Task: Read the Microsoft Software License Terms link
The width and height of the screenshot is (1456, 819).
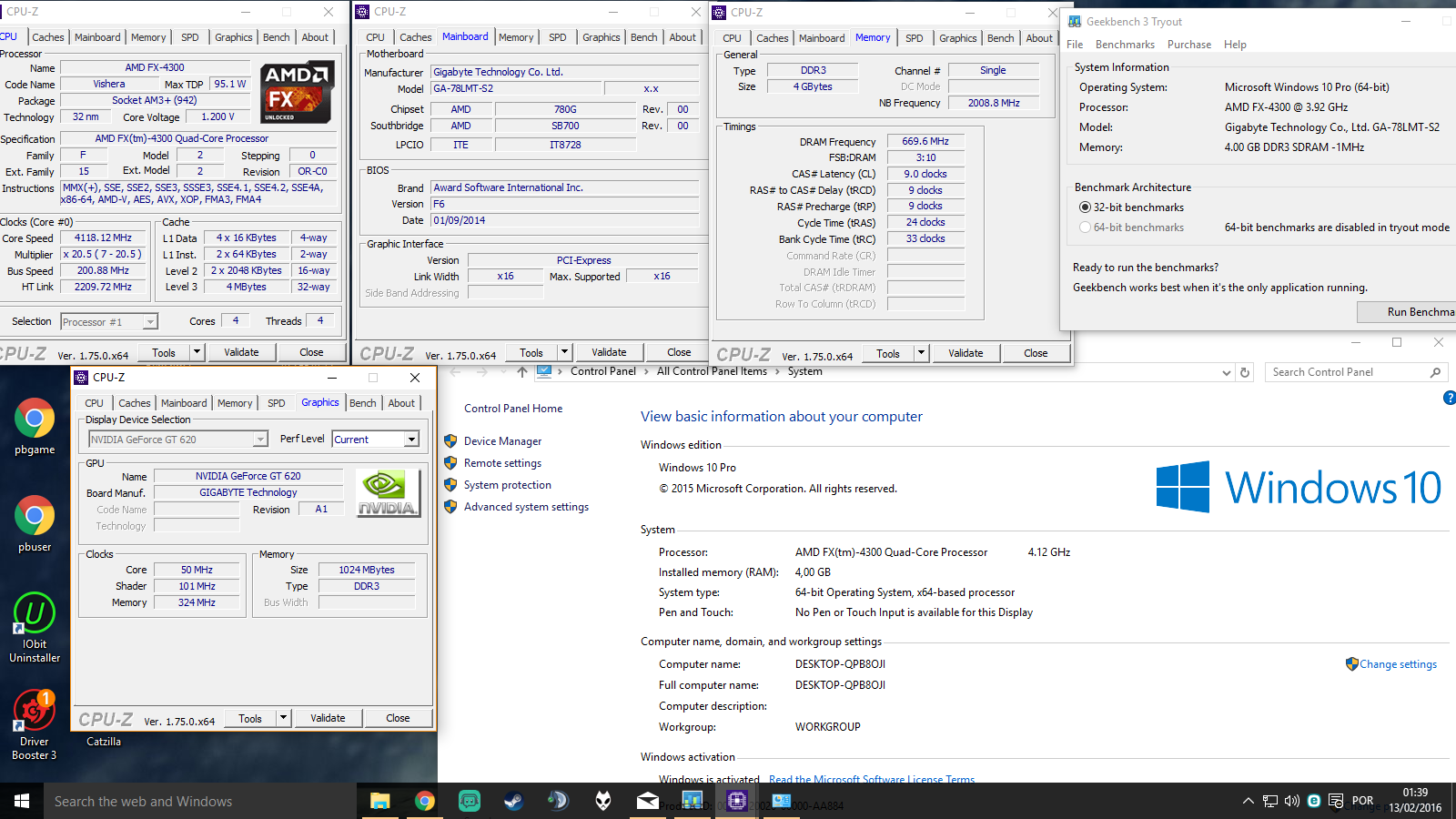Action: [x=872, y=779]
